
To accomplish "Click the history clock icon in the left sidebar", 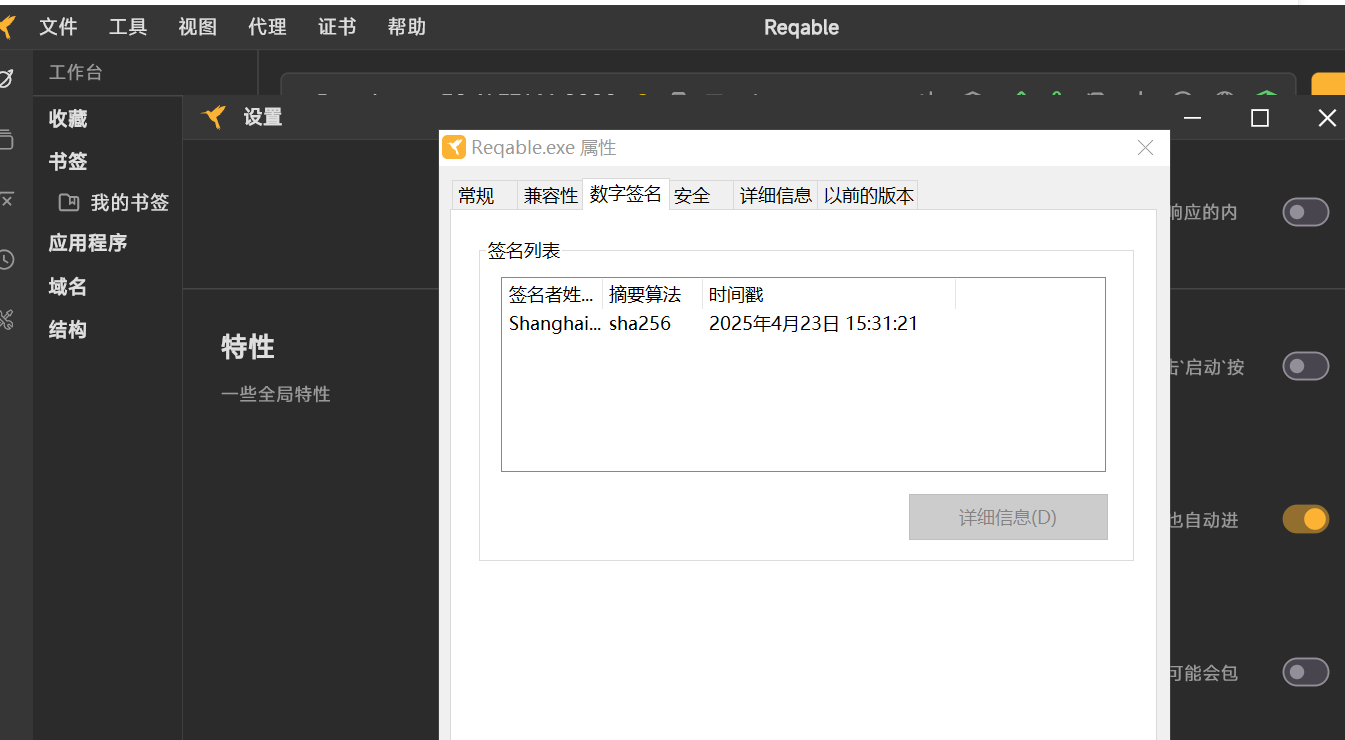I will tap(6, 259).
